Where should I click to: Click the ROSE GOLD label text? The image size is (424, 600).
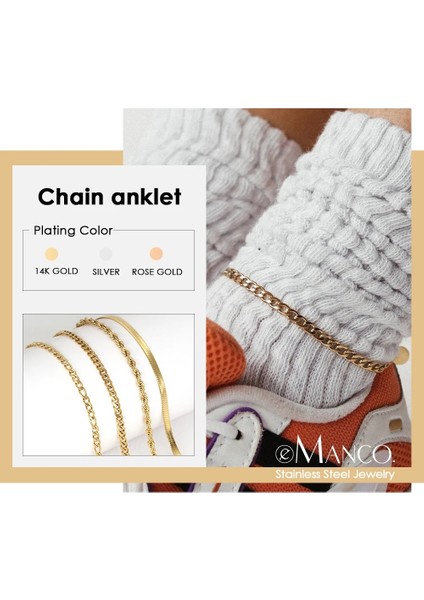157,272
